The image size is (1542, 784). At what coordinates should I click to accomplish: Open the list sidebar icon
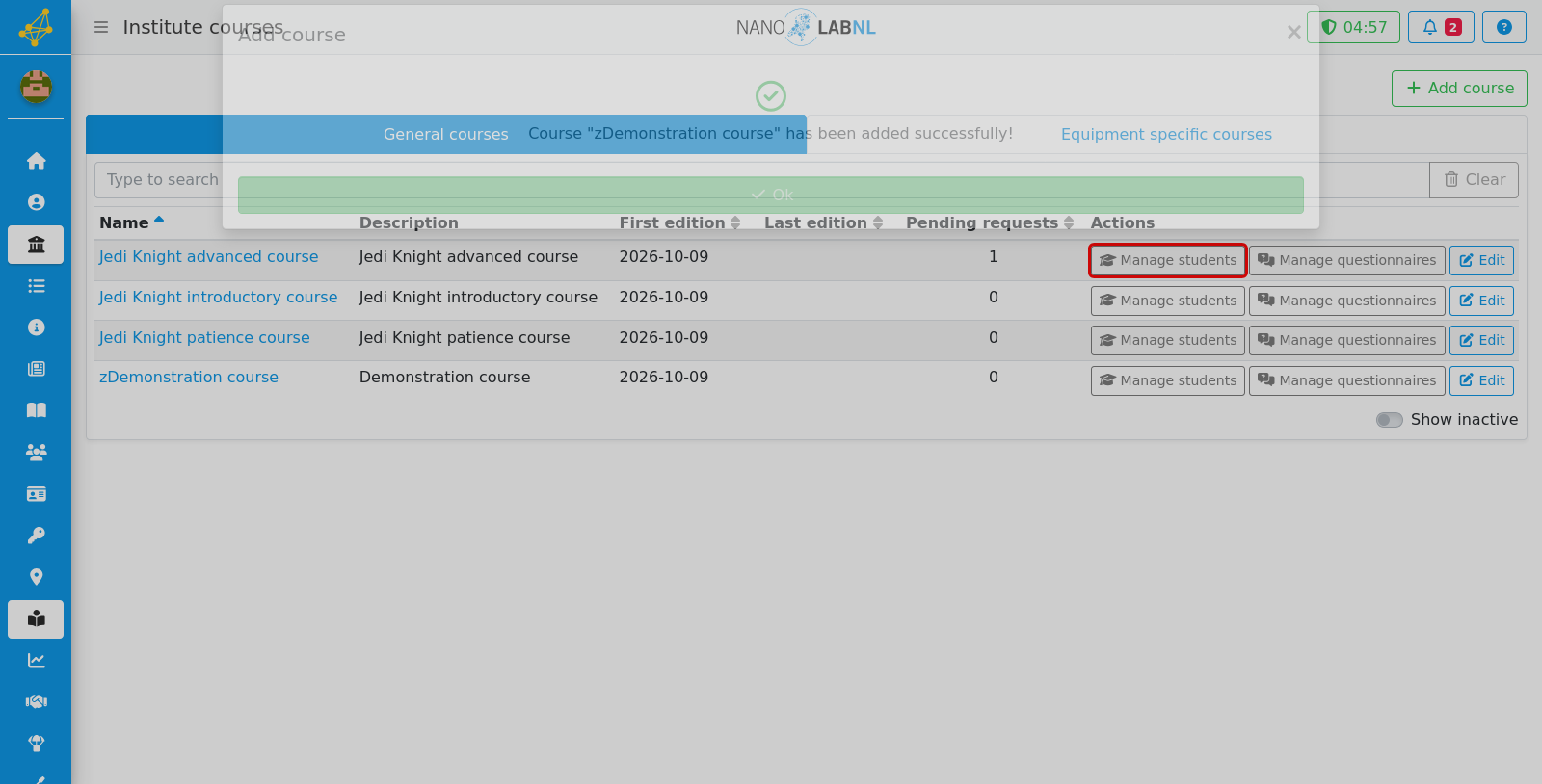coord(36,286)
